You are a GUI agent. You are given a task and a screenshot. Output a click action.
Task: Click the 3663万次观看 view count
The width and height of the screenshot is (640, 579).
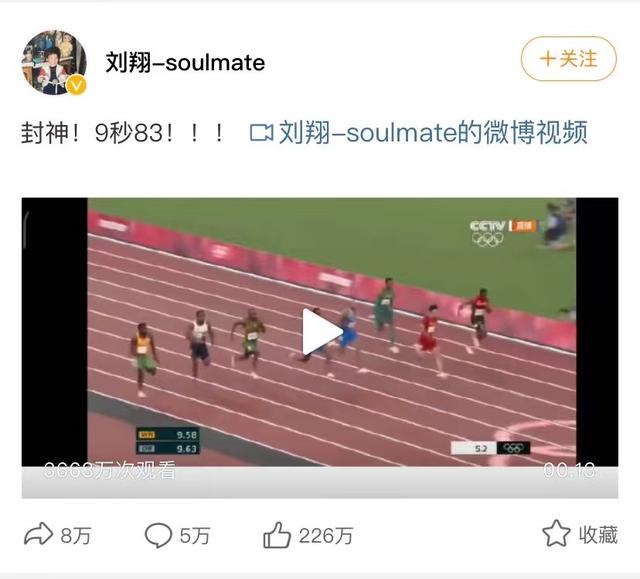click(110, 470)
